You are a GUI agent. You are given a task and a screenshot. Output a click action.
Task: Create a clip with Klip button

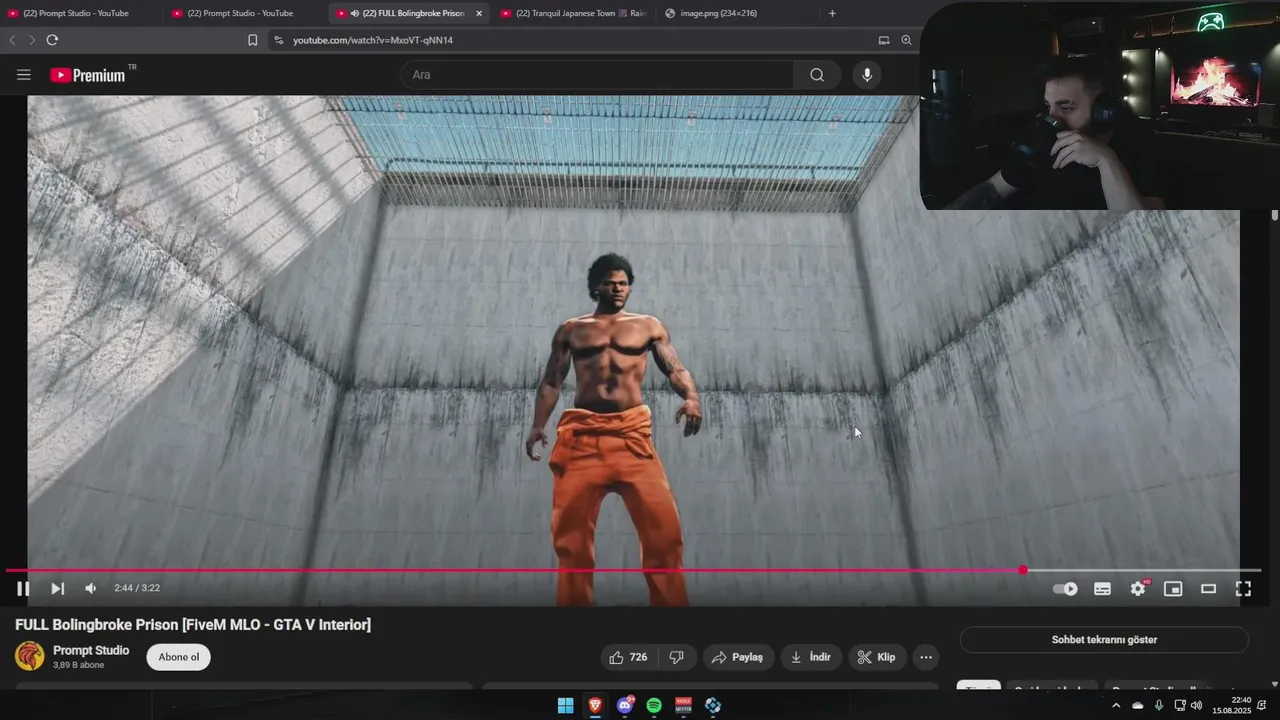876,657
